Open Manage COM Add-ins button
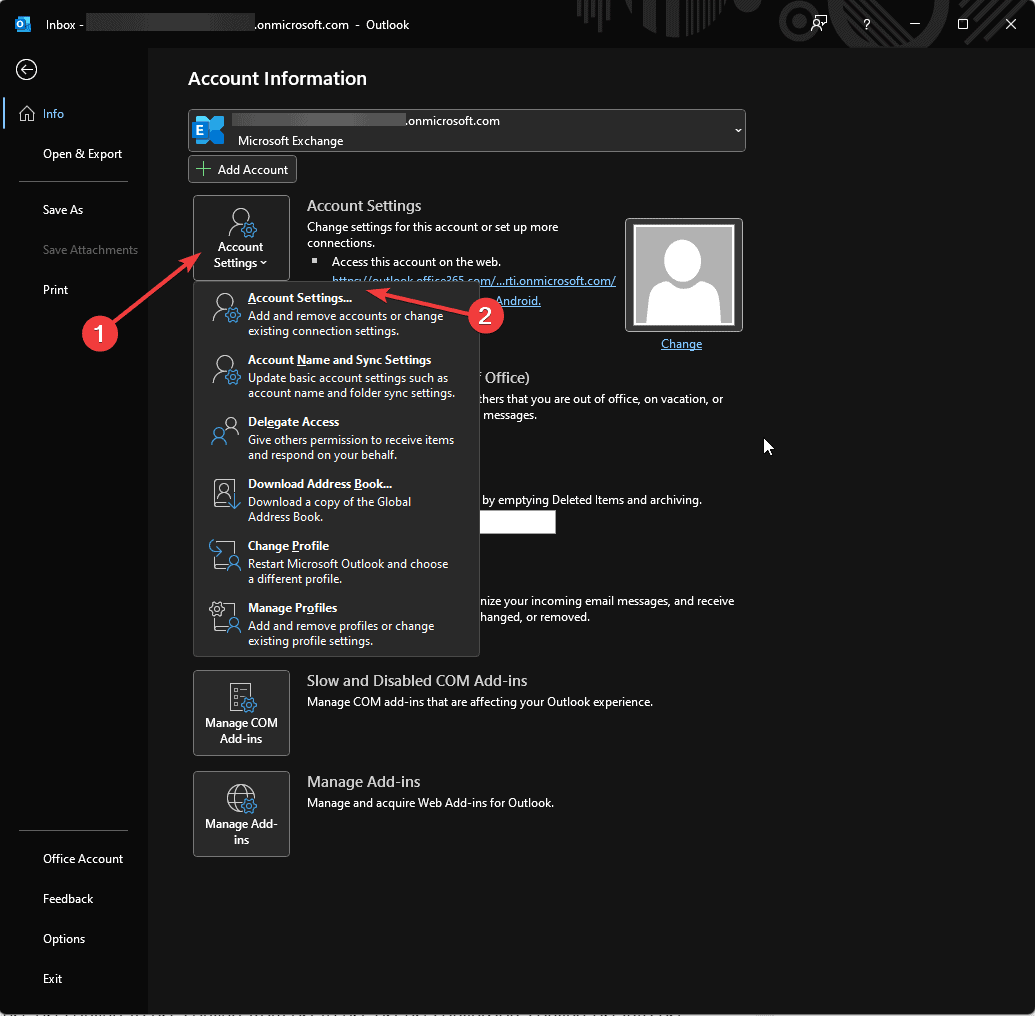 pos(241,712)
